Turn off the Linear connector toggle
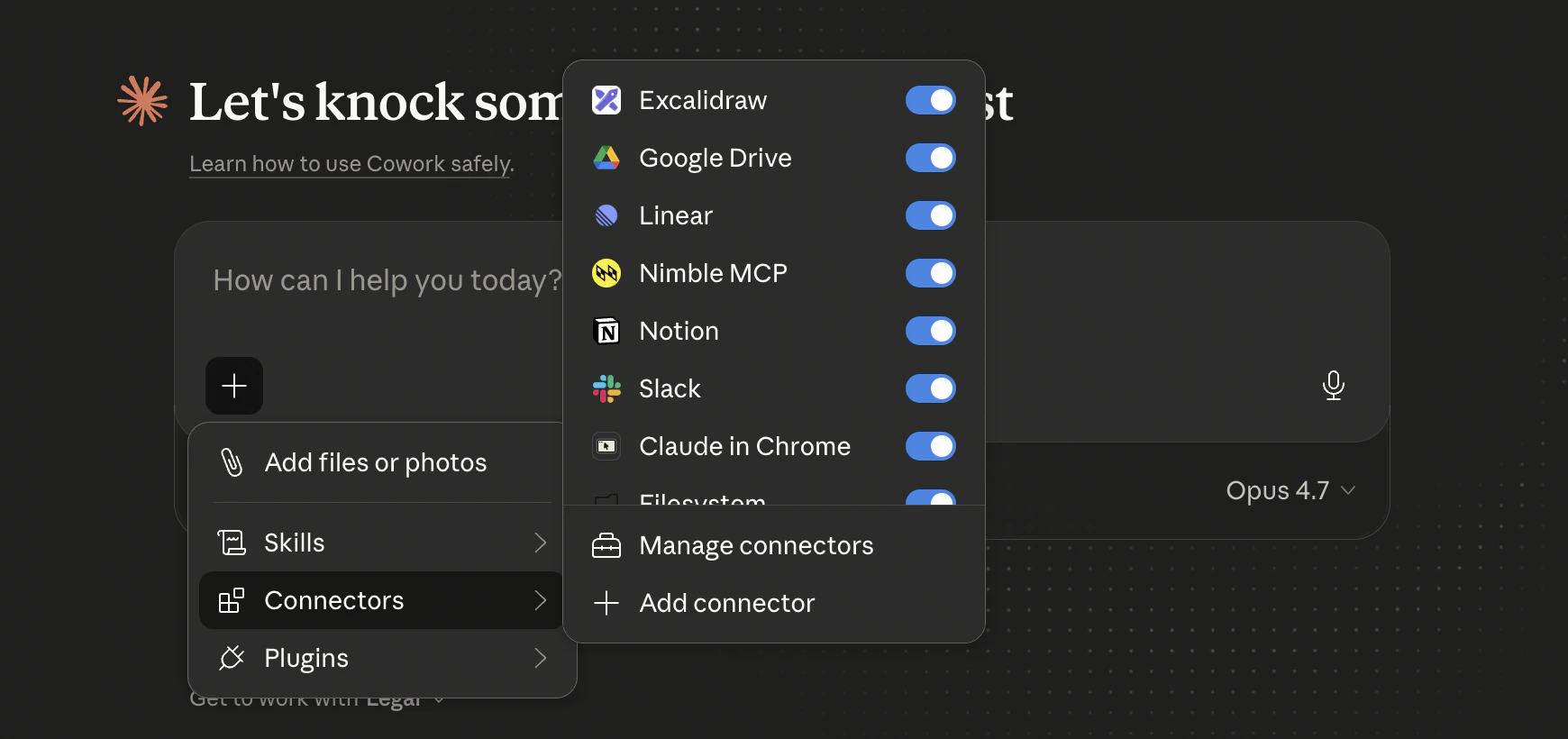 (931, 215)
